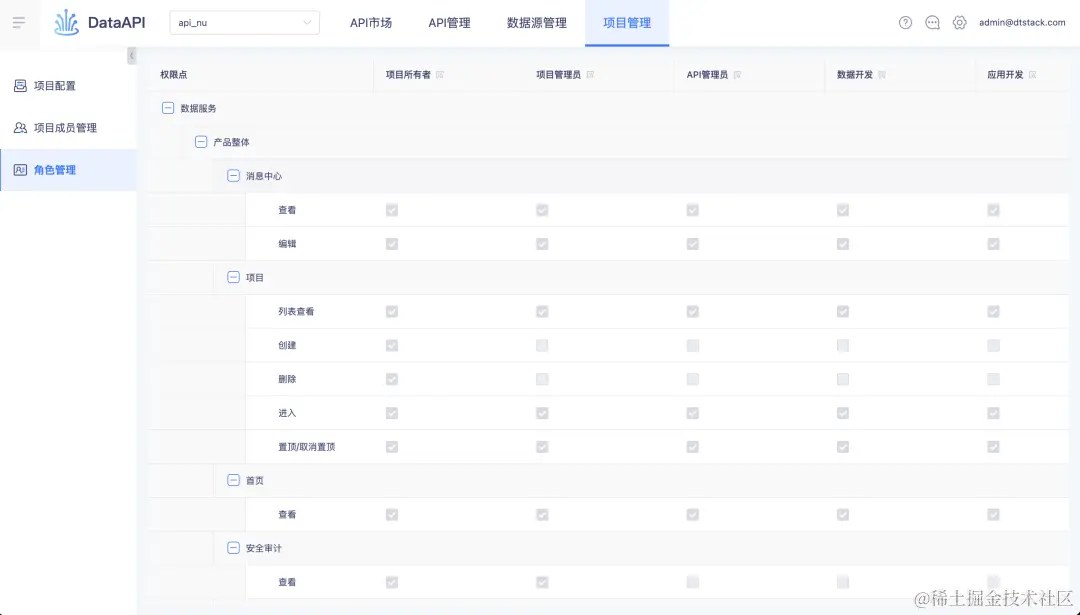Screen dimensions: 1080x615
Task: Click the message bubble icon near the avatar
Action: pos(932,21)
